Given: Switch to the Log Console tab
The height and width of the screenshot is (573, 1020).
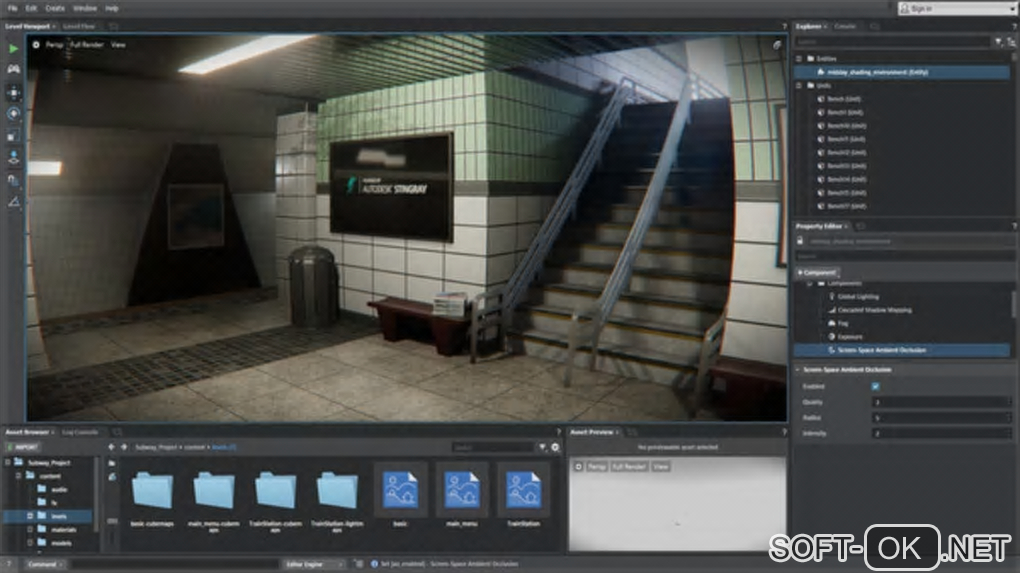Looking at the screenshot, I should coord(81,432).
